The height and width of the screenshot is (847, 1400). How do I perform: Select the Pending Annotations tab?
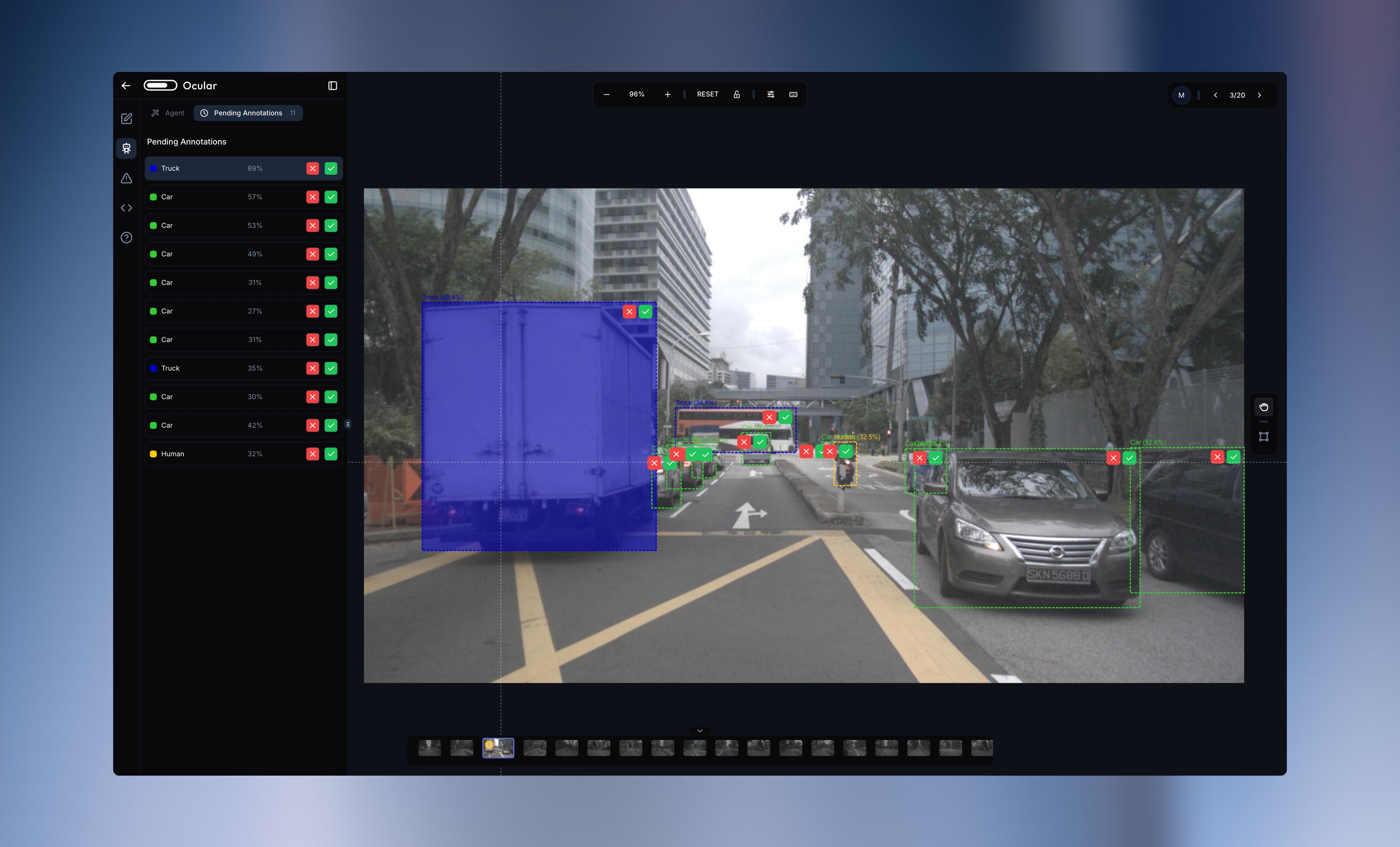[248, 113]
